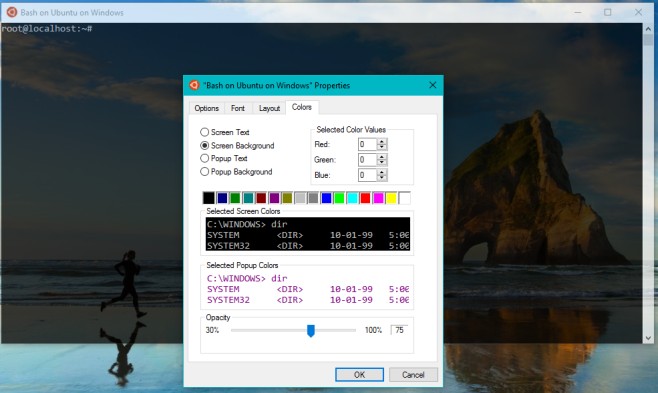Click the Green value input field
Viewport: 658px width, 393px height.
pyautogui.click(x=367, y=160)
